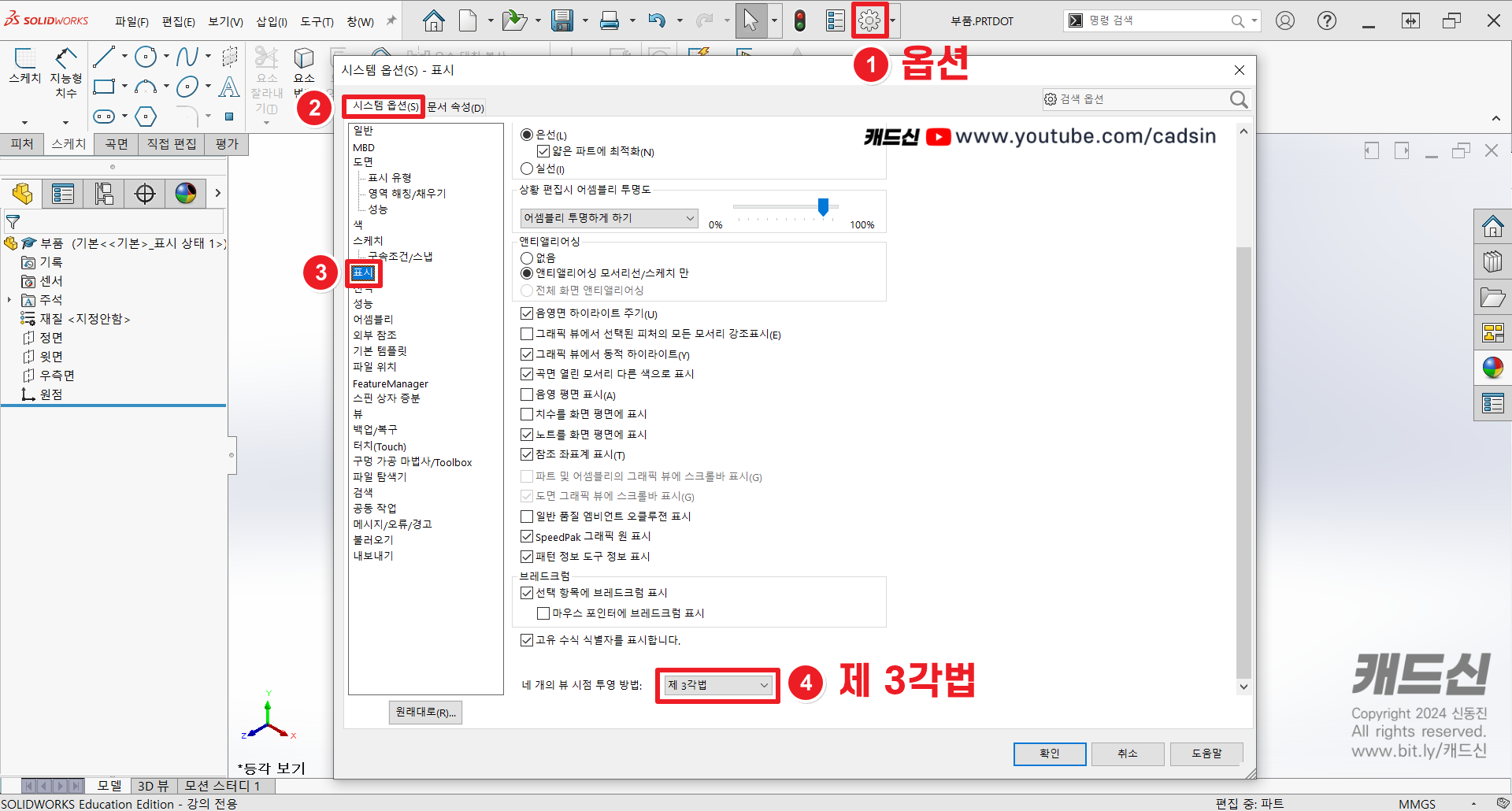Switch to the 스케치 ribbon tab
1512x811 pixels.
[69, 144]
